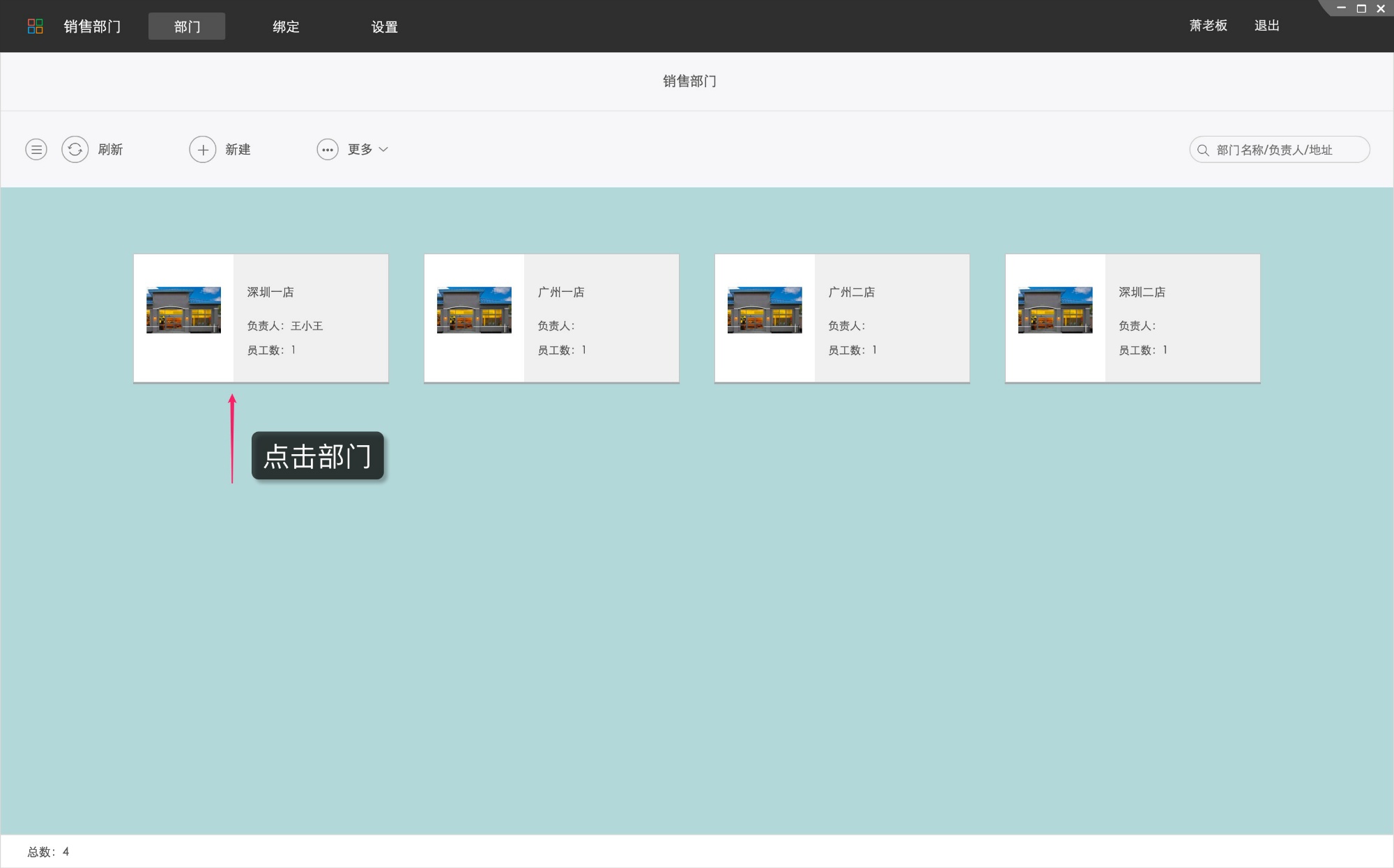Screen dimensions: 1394x868
Task: Expand the 更多 dropdown chevron
Action: click(383, 150)
